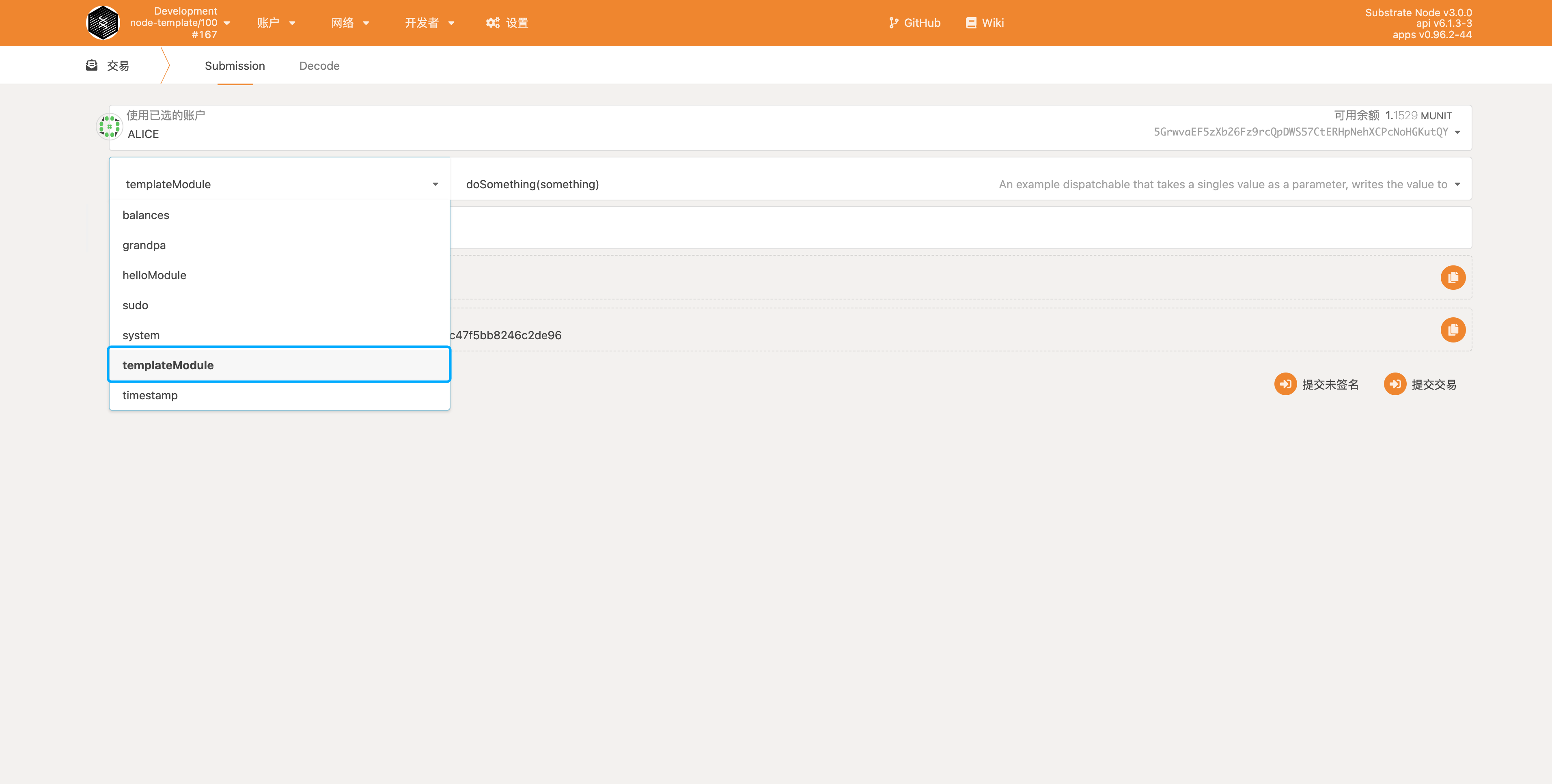1552x784 pixels.
Task: Click the 交易 page title
Action: (118, 66)
